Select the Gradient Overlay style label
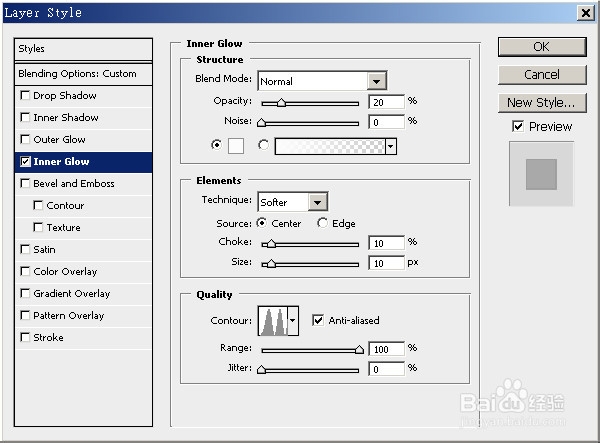 (x=72, y=293)
